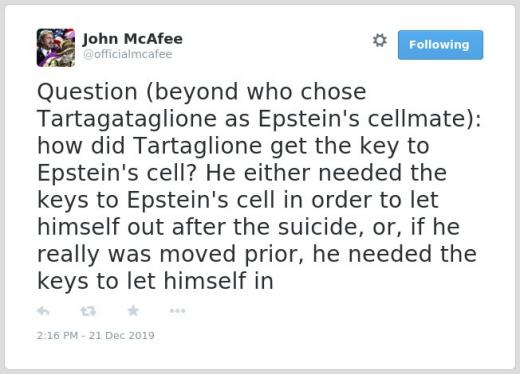Open the gear settings icon beside Following

(380, 40)
